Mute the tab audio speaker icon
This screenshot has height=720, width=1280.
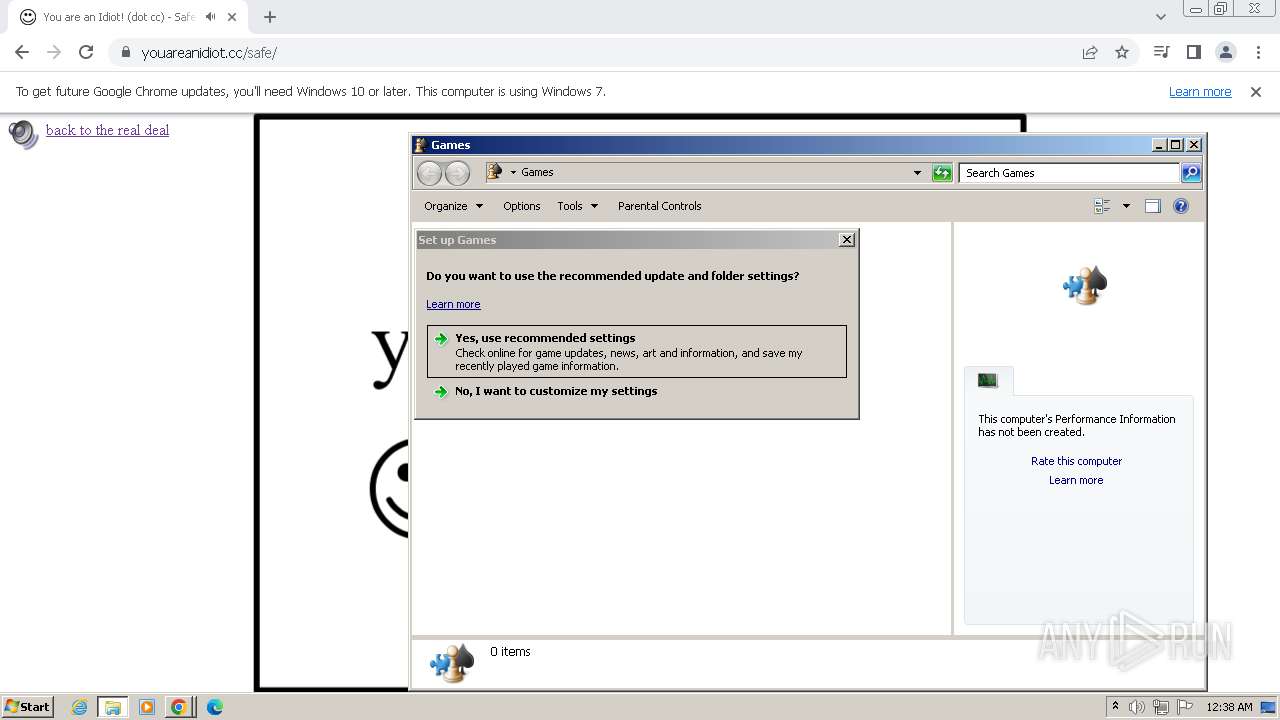click(210, 17)
